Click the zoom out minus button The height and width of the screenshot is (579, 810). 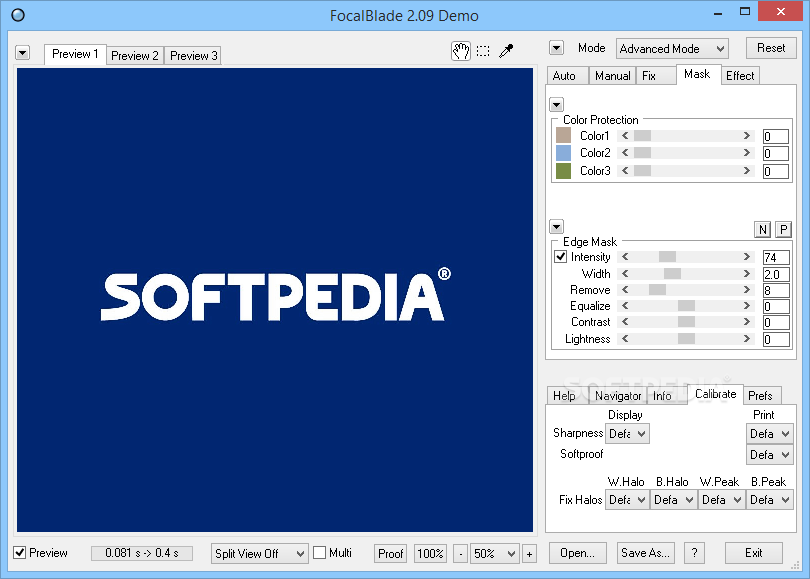pos(461,554)
